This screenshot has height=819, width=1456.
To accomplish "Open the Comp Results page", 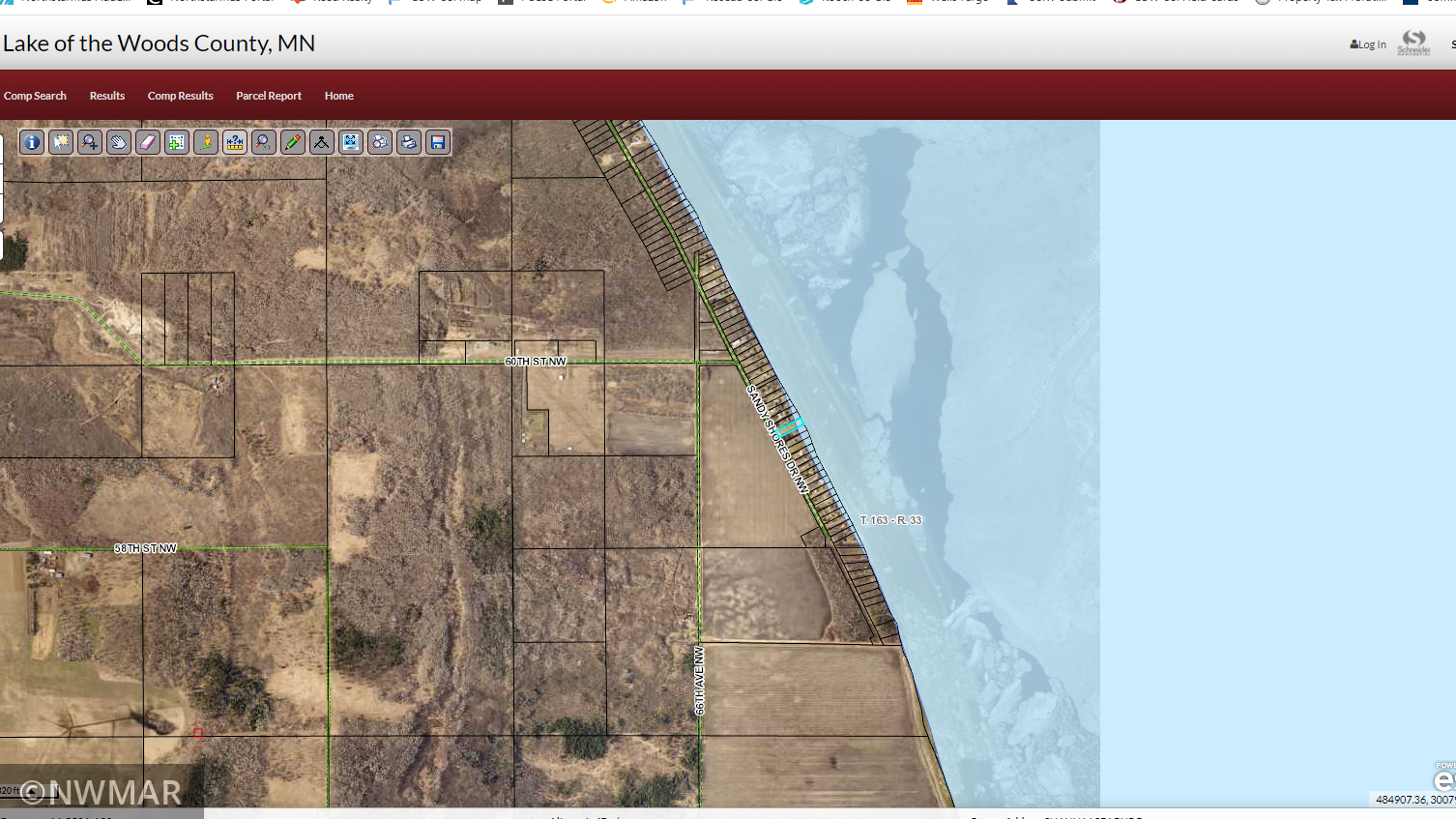I will pyautogui.click(x=180, y=96).
